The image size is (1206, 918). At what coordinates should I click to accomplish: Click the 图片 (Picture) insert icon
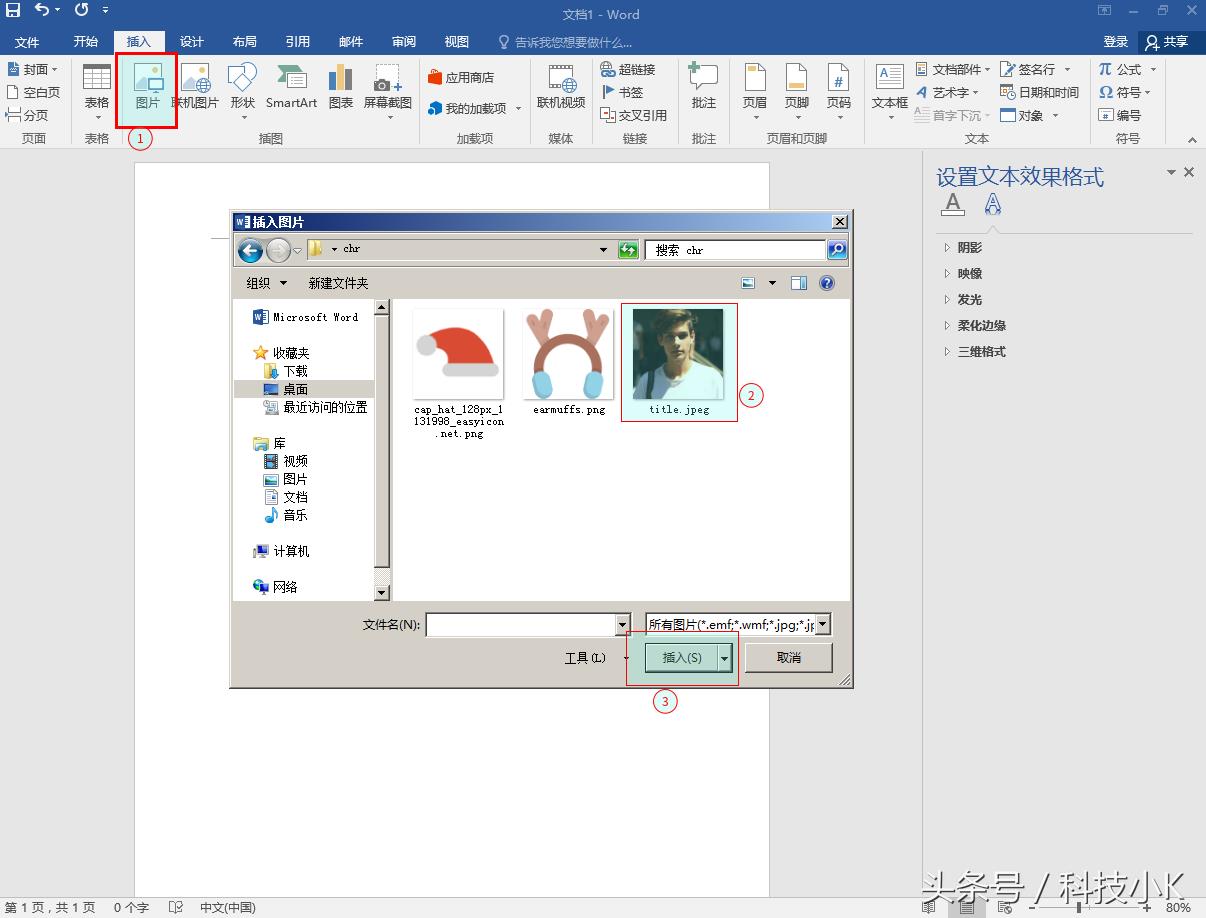pyautogui.click(x=147, y=86)
